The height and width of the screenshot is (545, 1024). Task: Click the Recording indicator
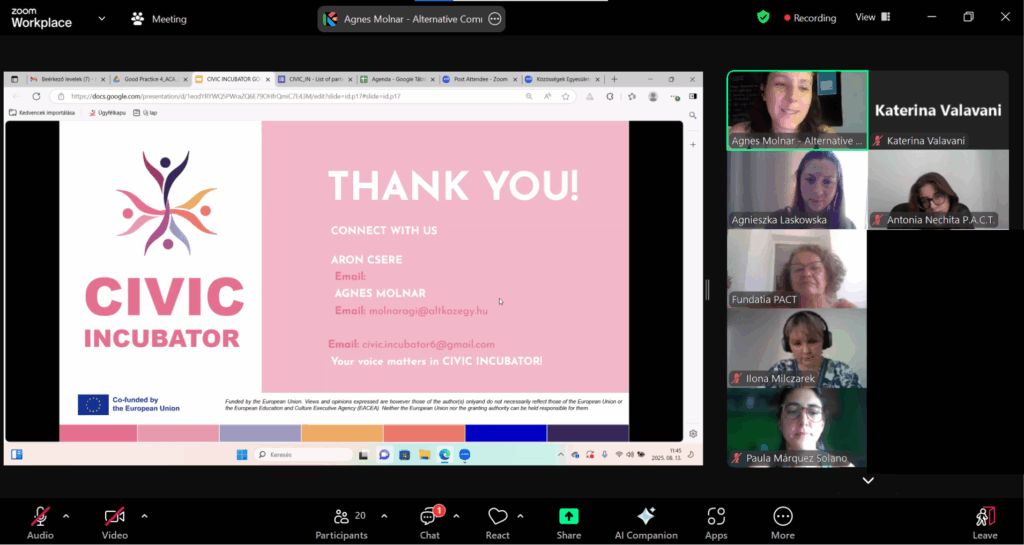pos(810,18)
